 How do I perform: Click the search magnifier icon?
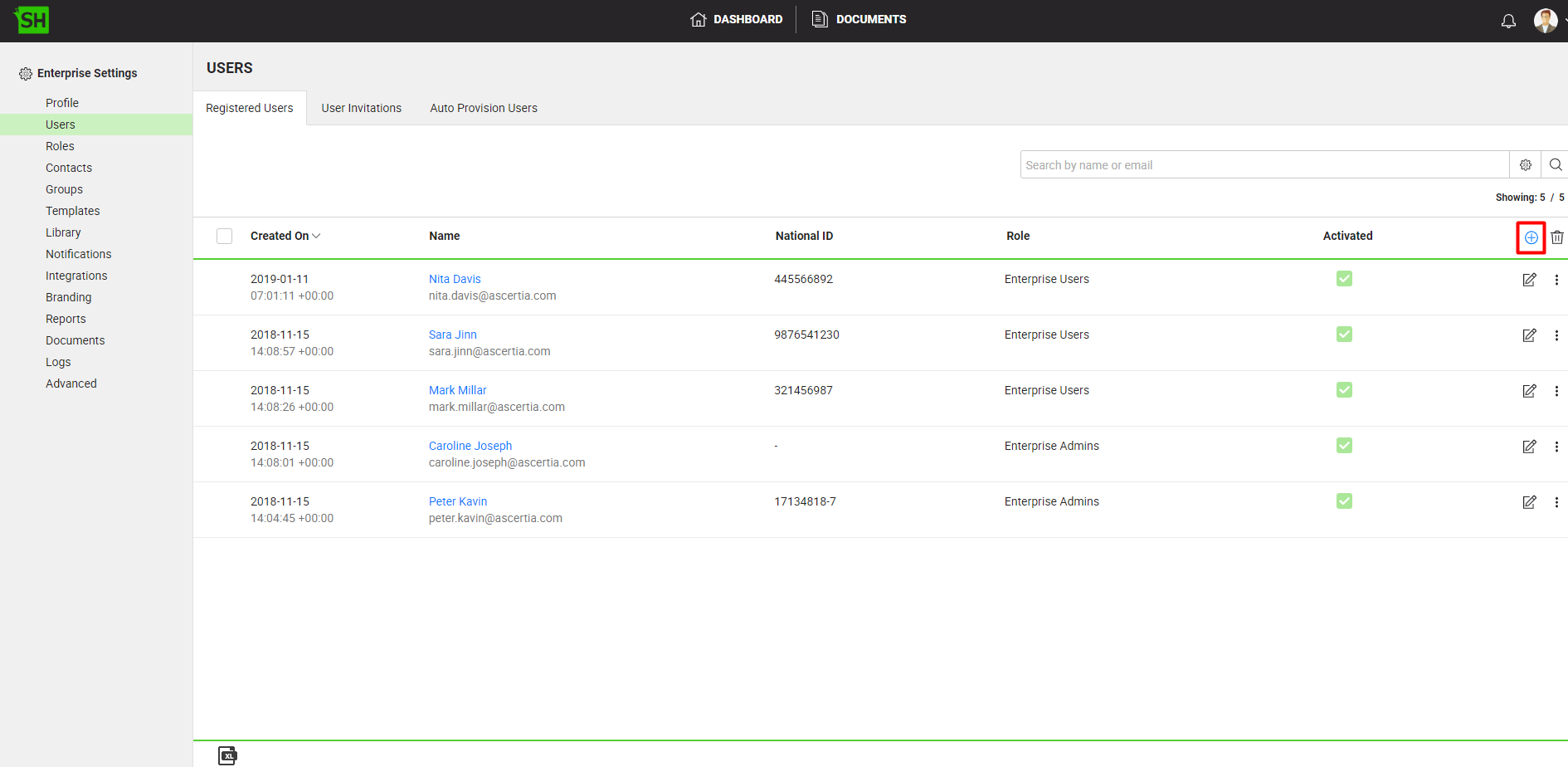(x=1556, y=165)
